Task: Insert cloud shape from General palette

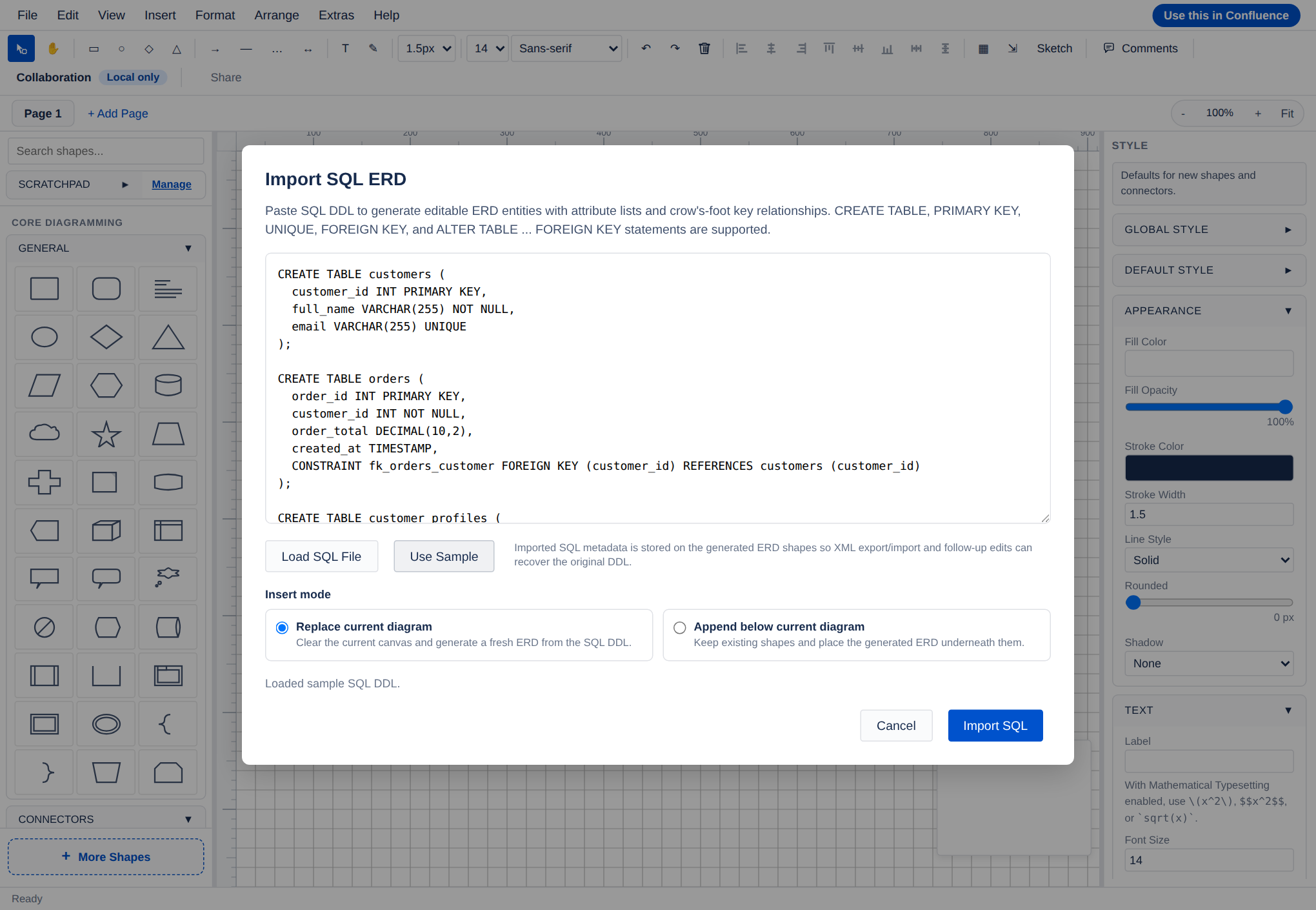Action: (45, 434)
